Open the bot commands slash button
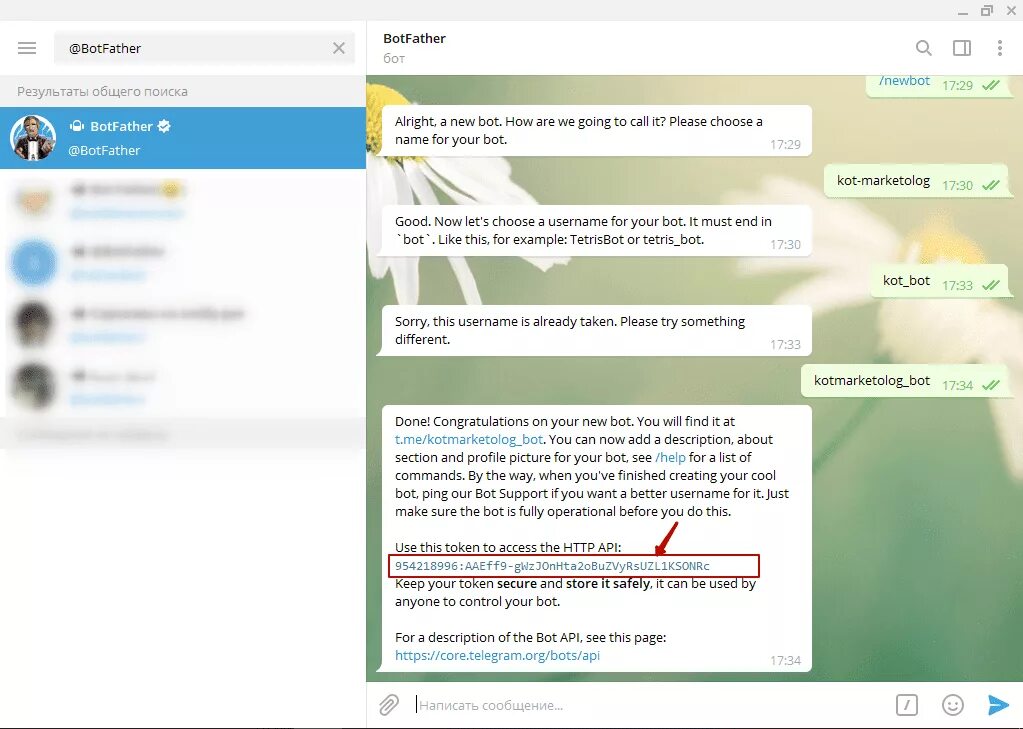This screenshot has width=1023, height=729. [x=906, y=705]
